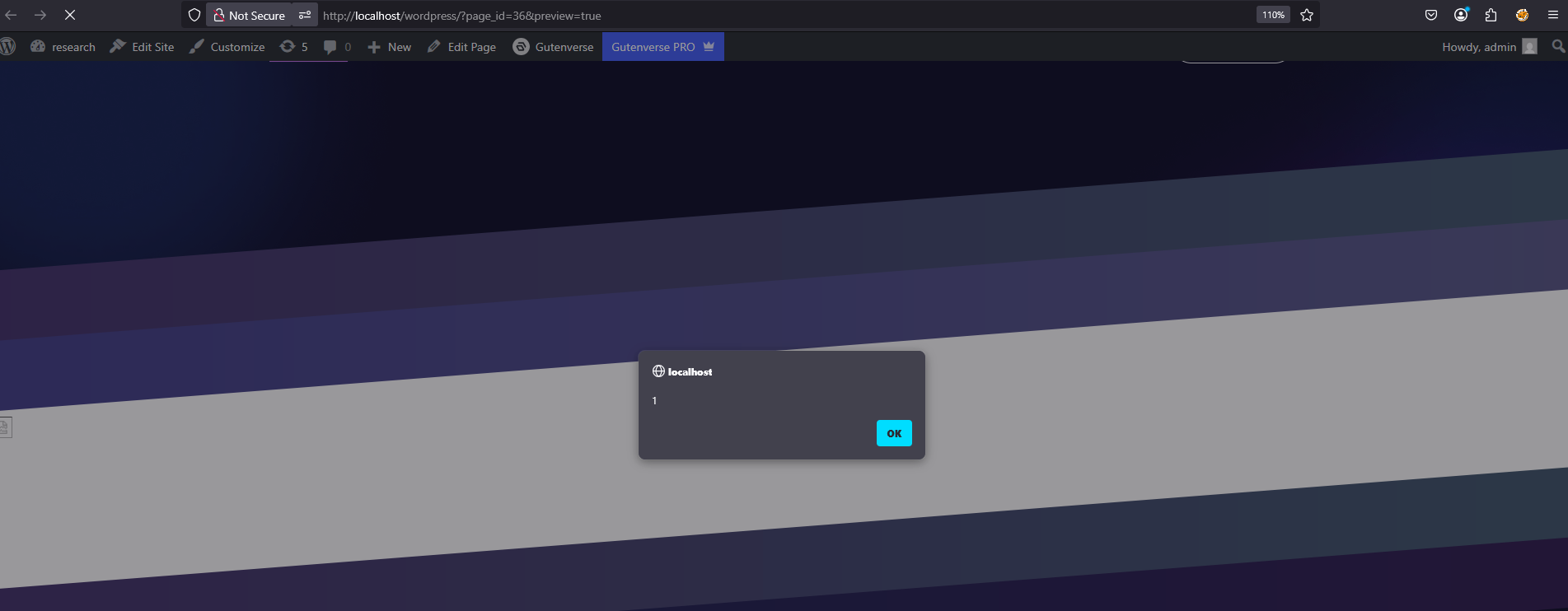Click OK in the localhost alert dialog
Screen dimensions: 1568x611
pos(893,433)
